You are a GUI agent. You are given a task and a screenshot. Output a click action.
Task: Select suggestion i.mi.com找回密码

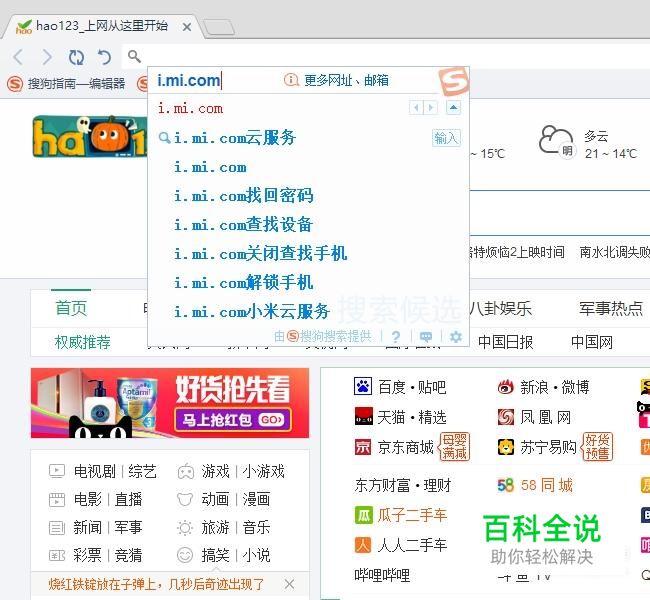(x=244, y=195)
